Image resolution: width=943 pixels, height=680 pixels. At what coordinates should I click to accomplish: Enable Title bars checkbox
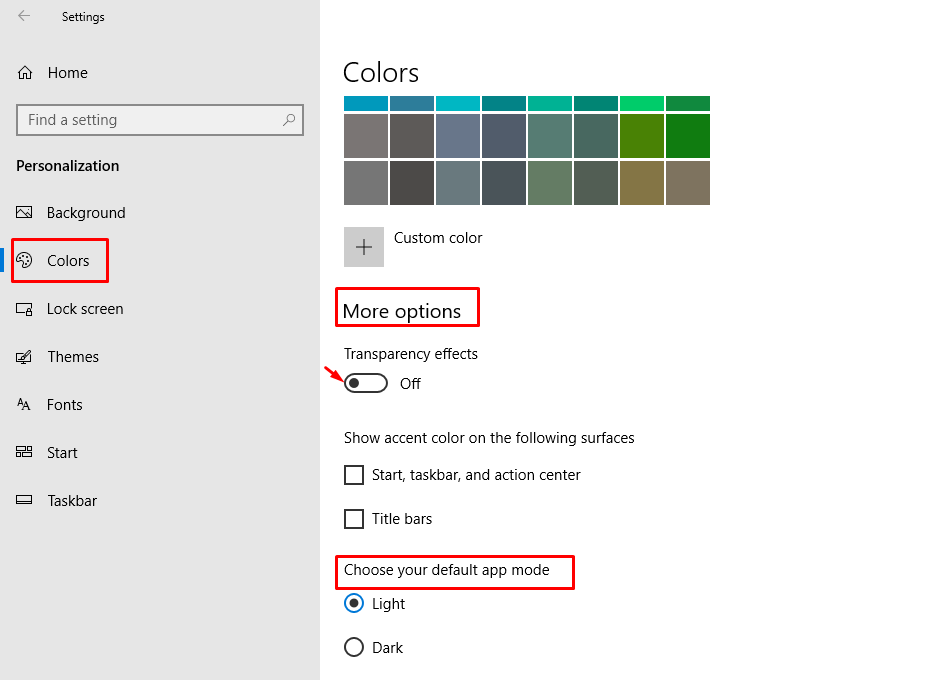[354, 519]
